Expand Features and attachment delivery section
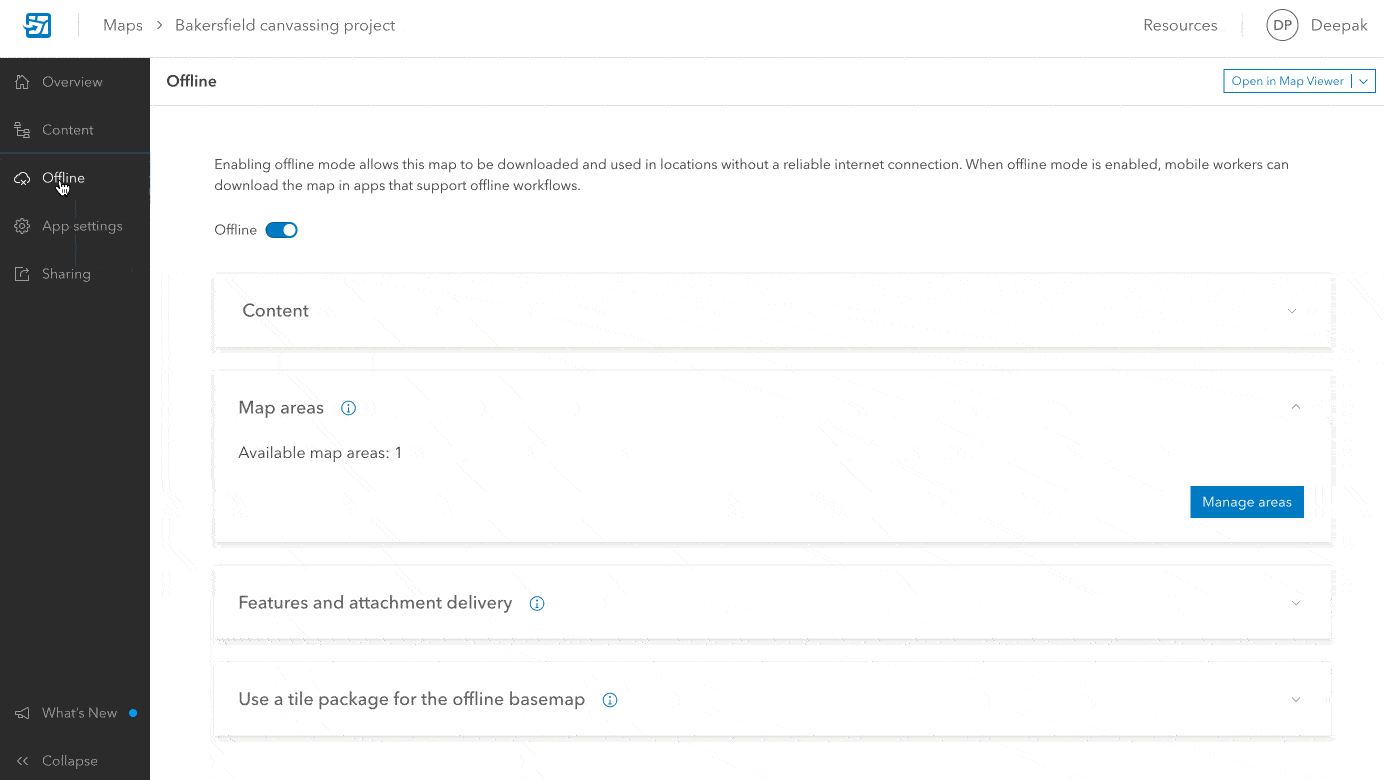This screenshot has height=780, width=1384. 1296,603
